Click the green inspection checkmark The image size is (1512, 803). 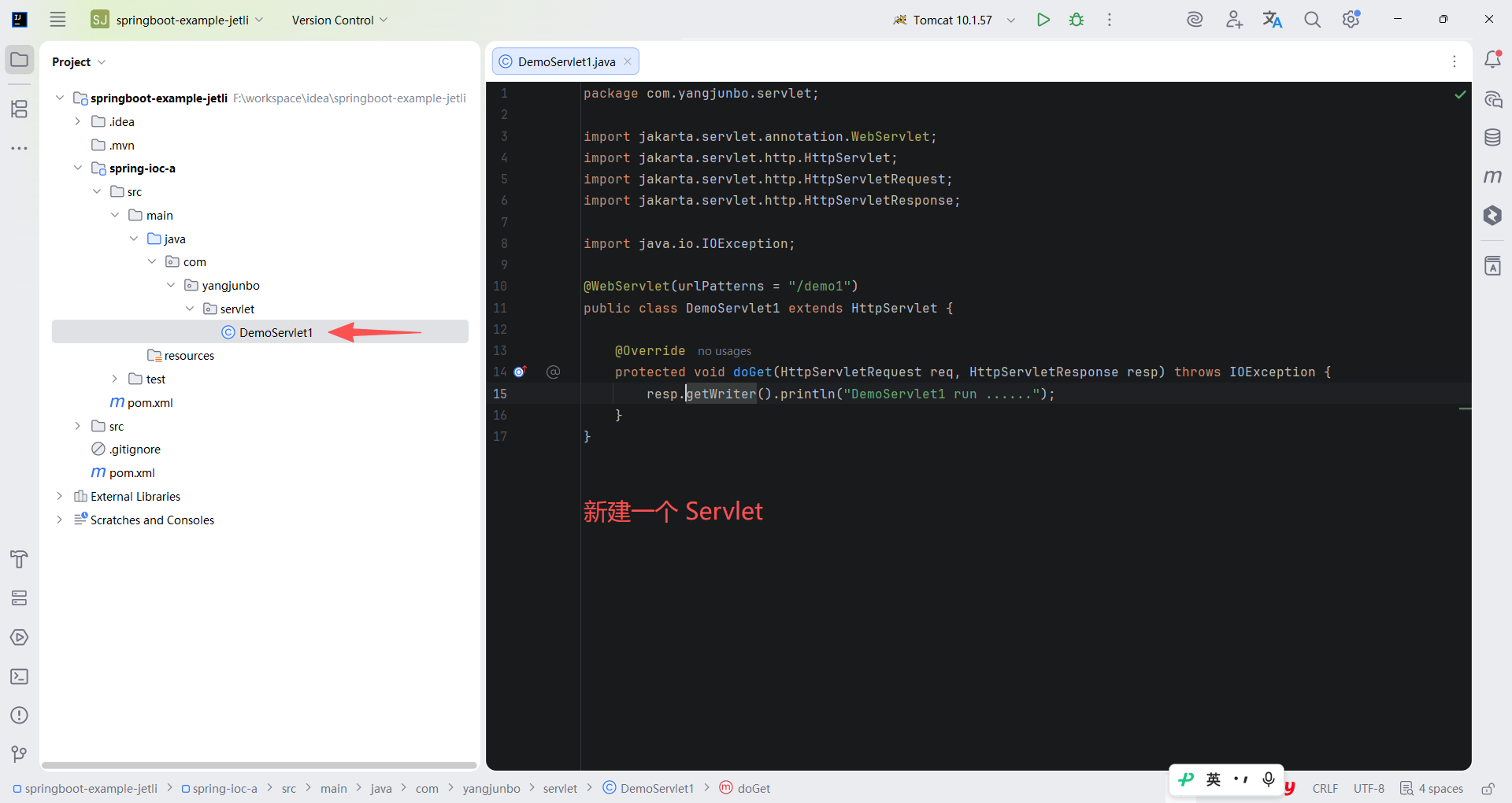pyautogui.click(x=1460, y=94)
